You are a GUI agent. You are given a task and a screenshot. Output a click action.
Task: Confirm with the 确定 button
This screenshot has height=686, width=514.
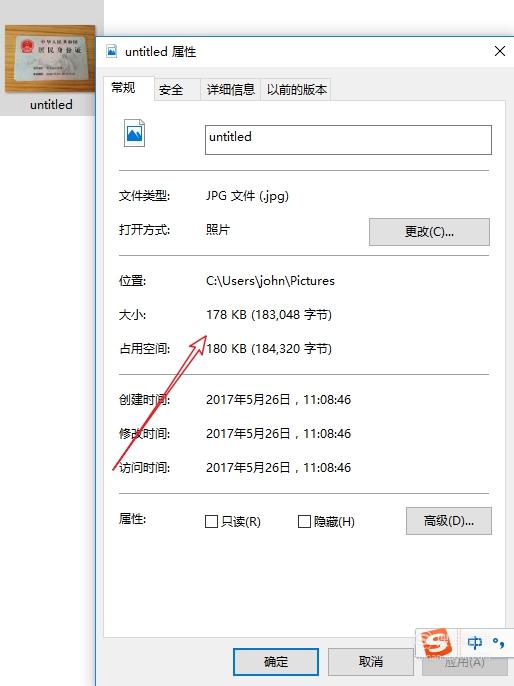coord(276,662)
